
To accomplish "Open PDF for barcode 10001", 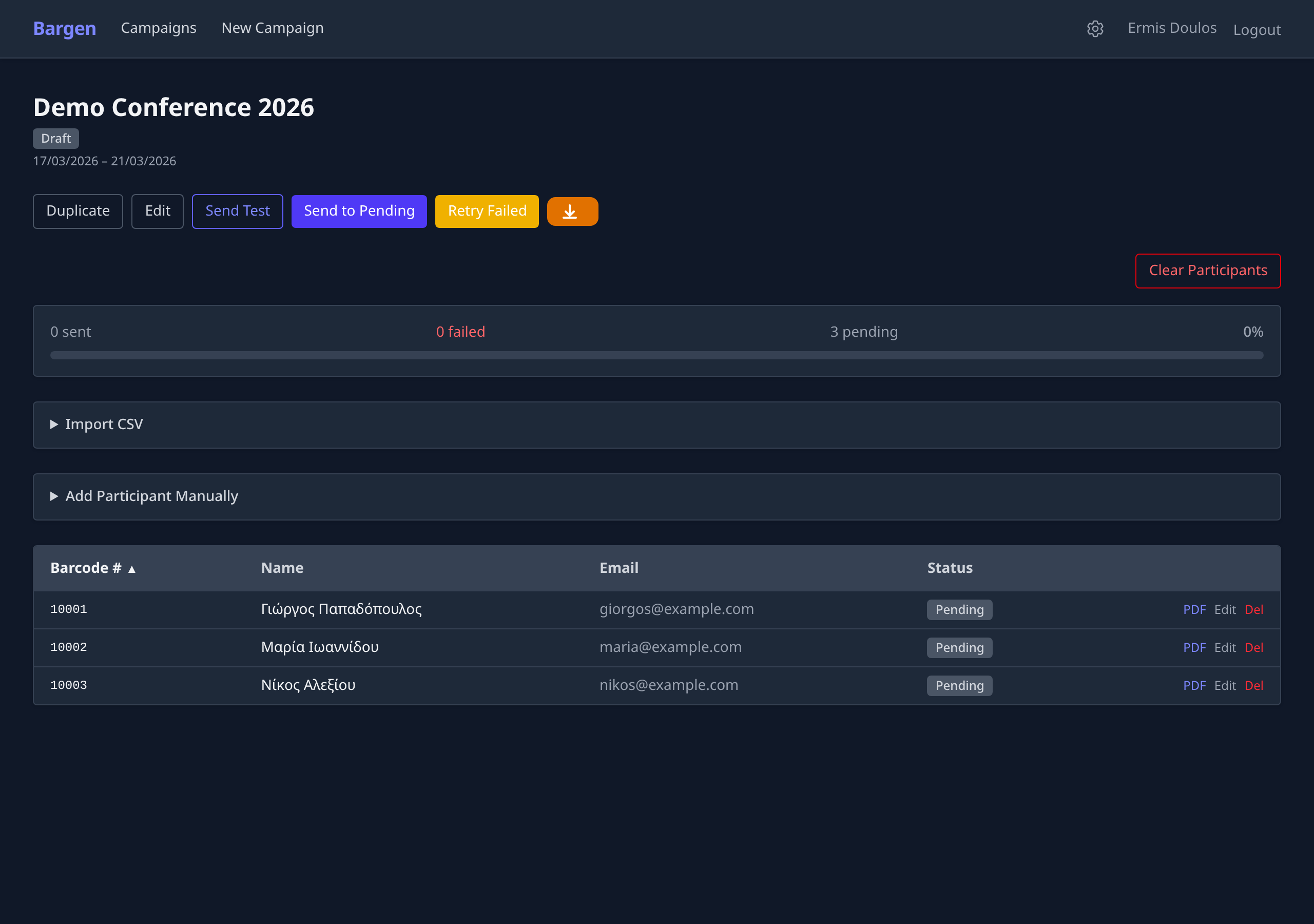I will pyautogui.click(x=1194, y=610).
